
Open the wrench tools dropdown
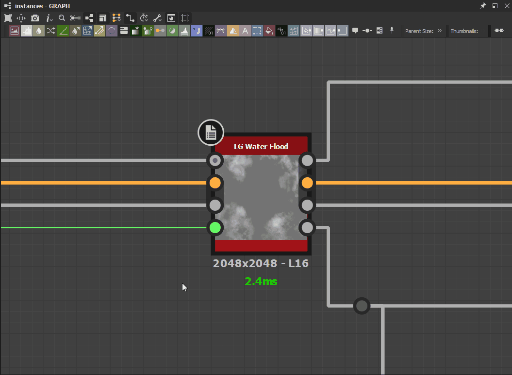pos(157,18)
